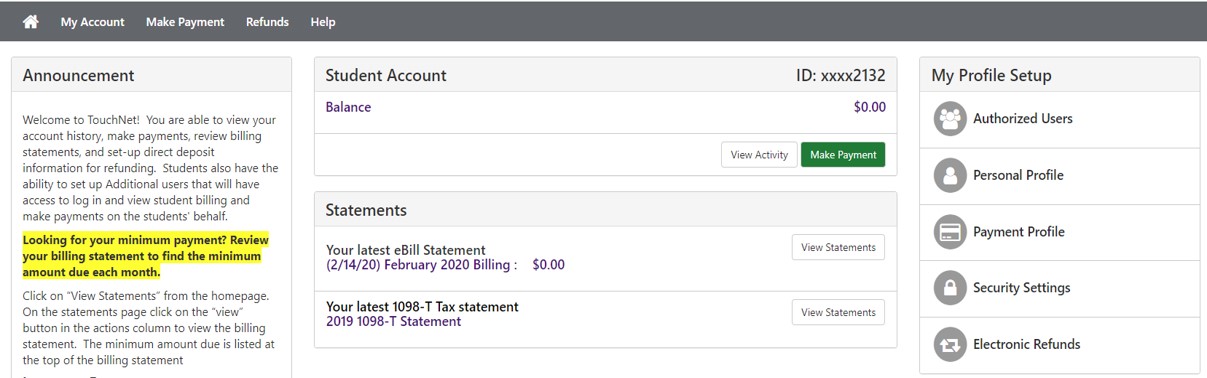1207x378 pixels.
Task: Open the 2019 1098-T Statement link
Action: point(393,322)
